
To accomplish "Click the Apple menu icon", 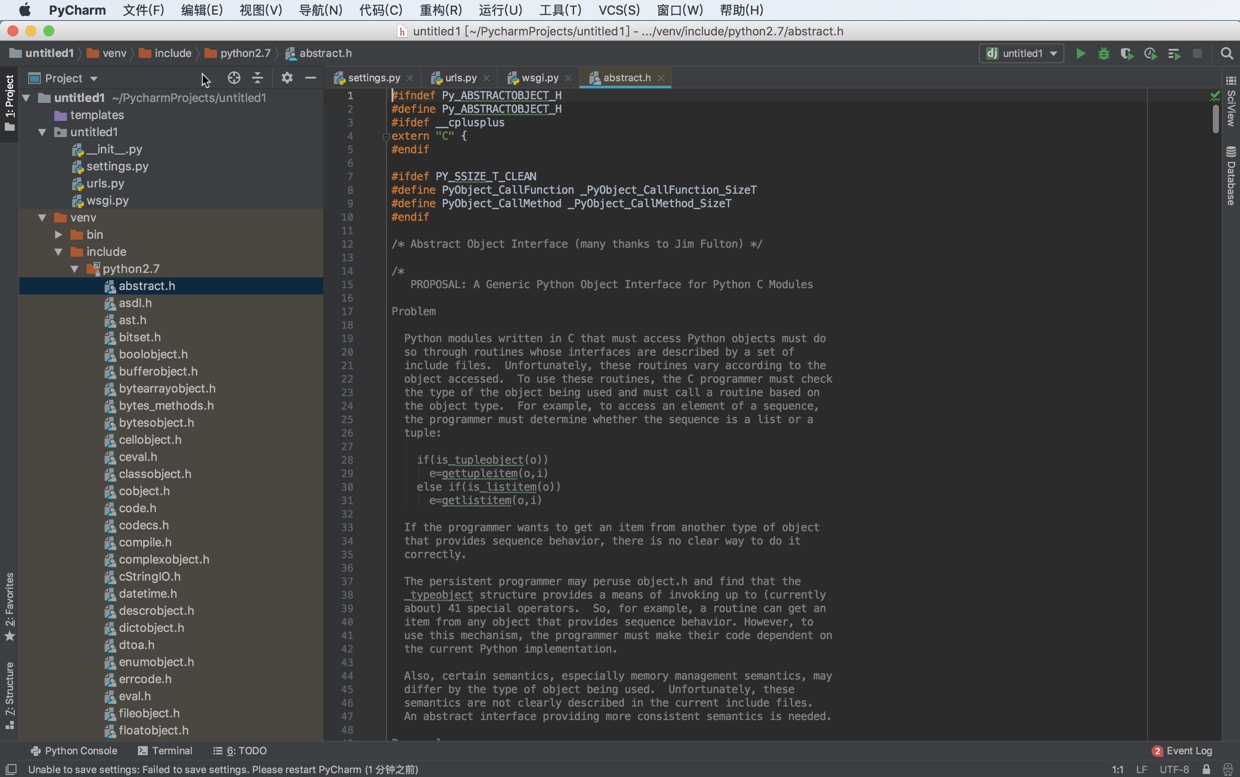I will pyautogui.click(x=25, y=10).
